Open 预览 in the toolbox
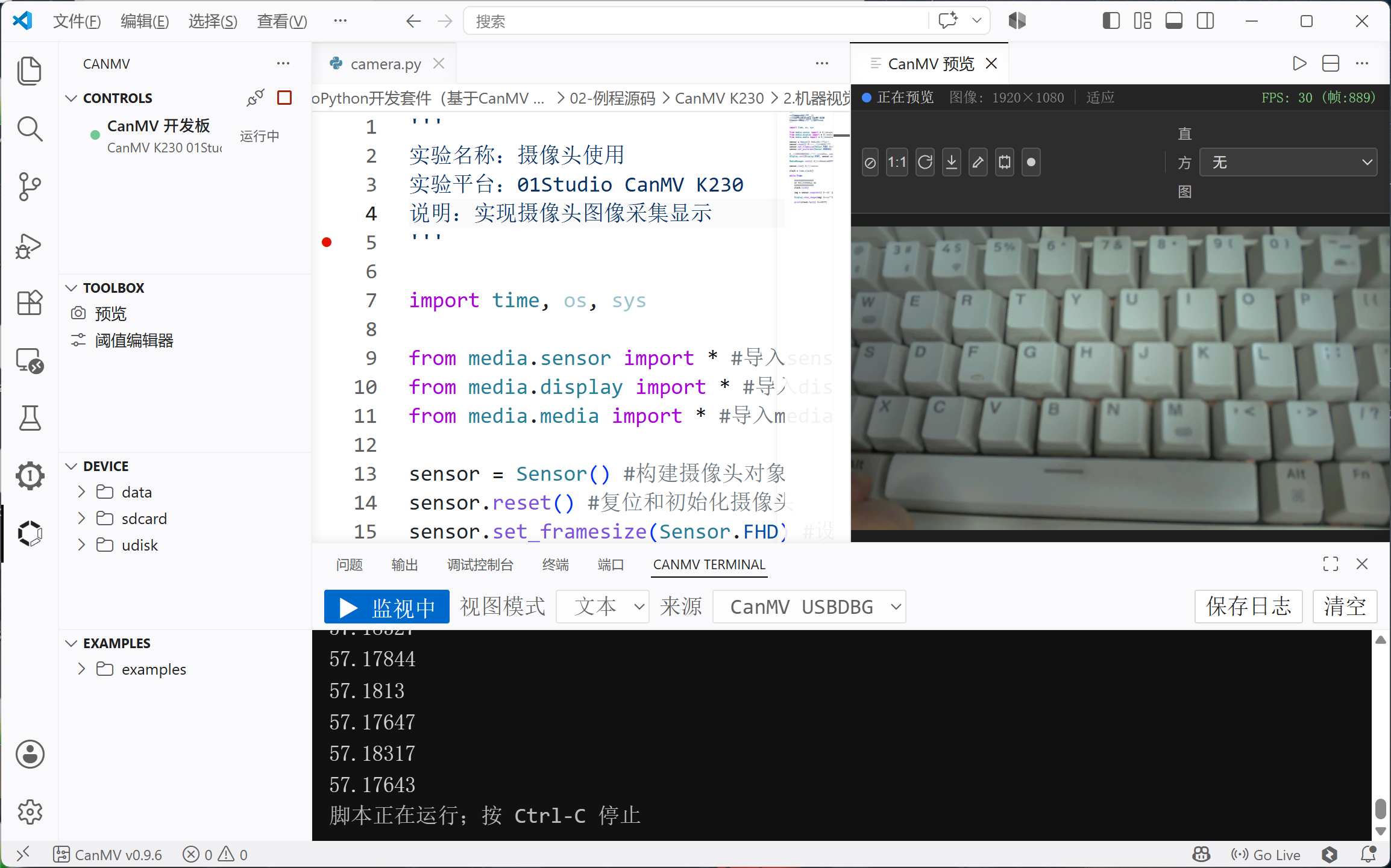Image resolution: width=1391 pixels, height=868 pixels. [x=111, y=314]
